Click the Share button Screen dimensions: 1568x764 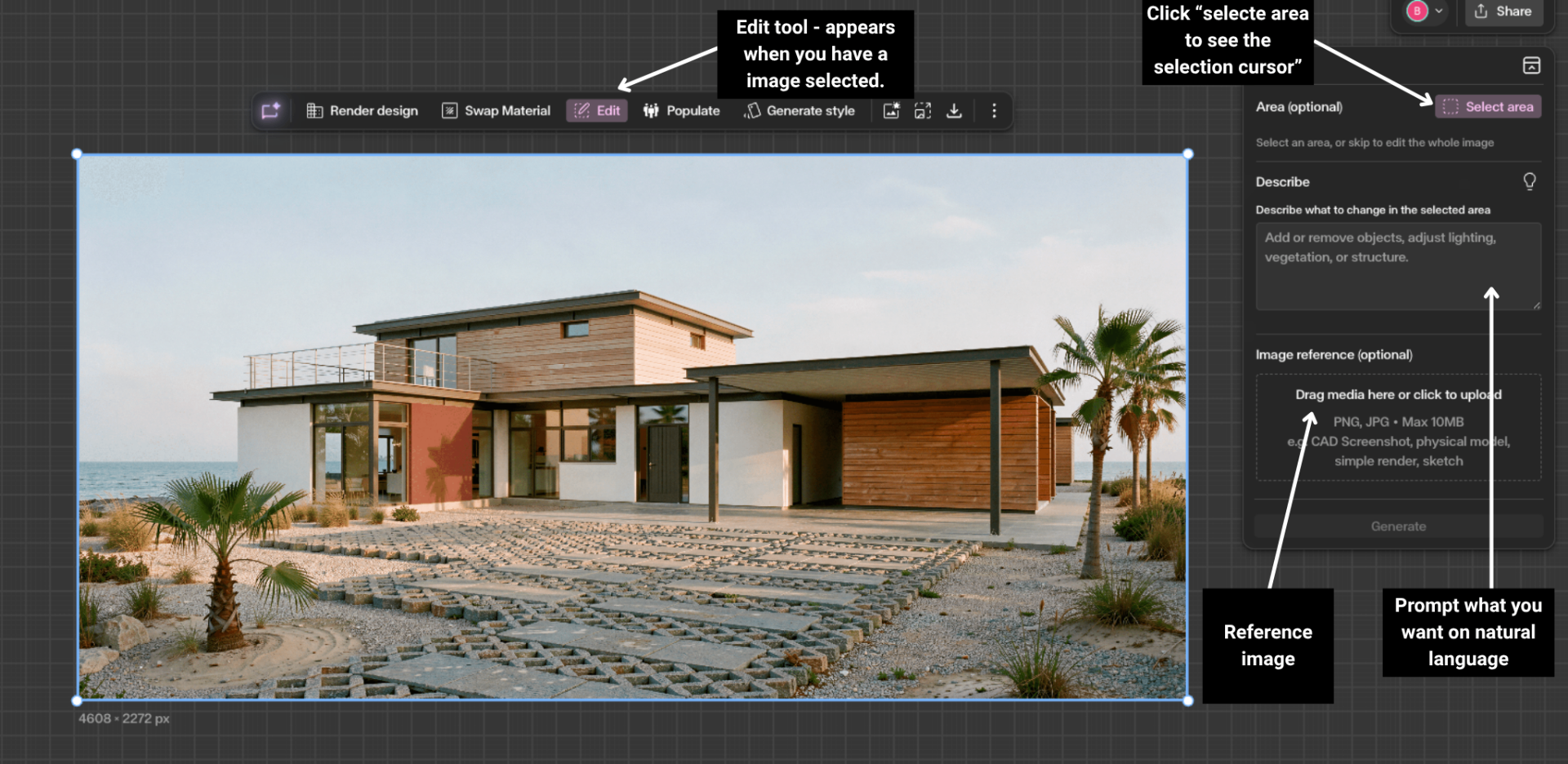click(1503, 11)
